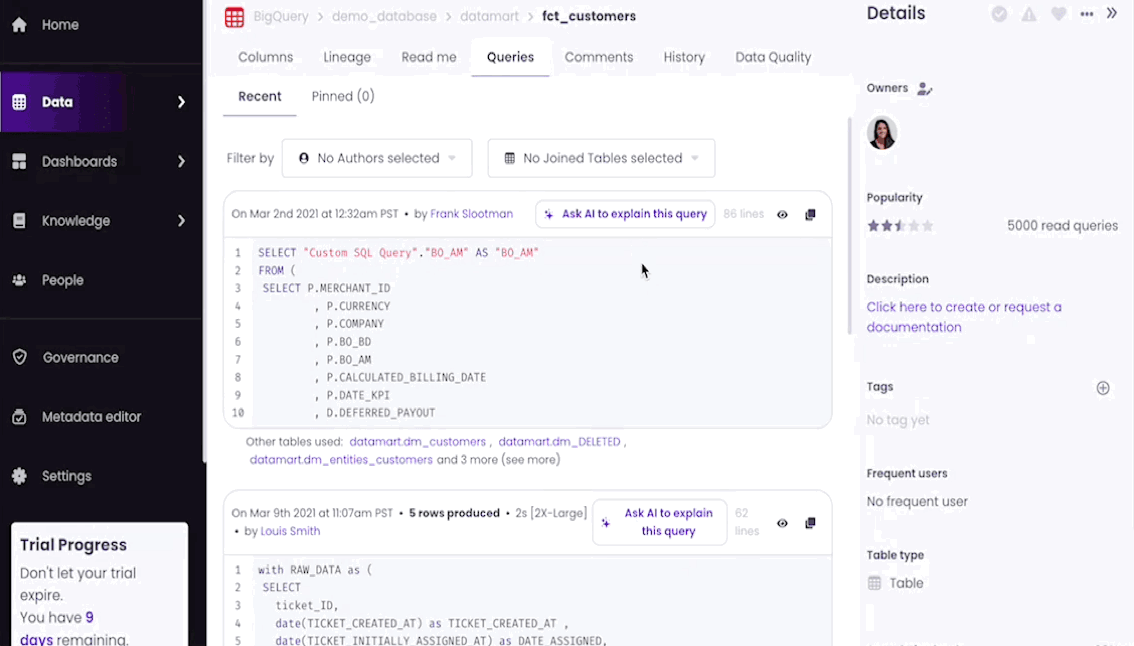
Task: Switch to the Lineage tab
Action: click(347, 57)
